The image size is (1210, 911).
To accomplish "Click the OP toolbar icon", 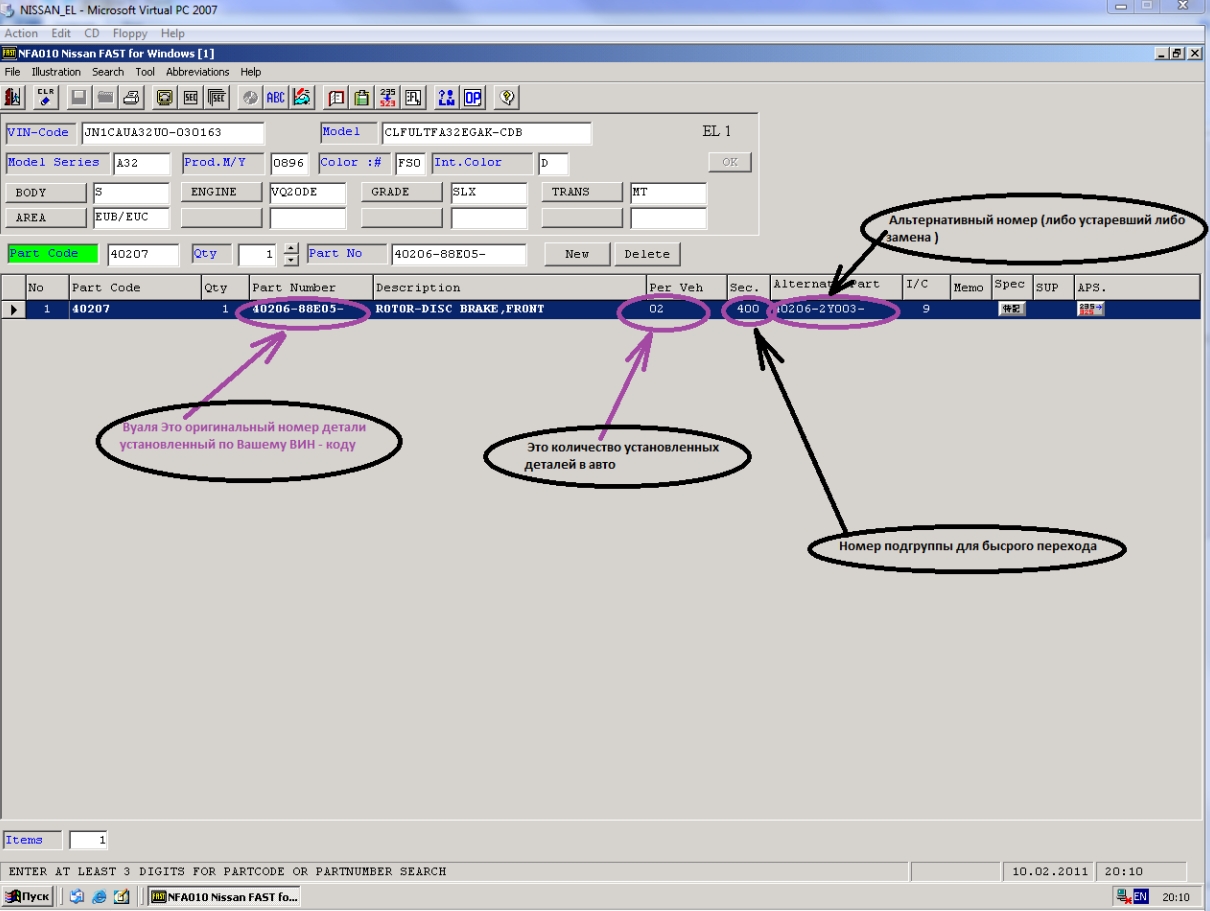I will (472, 97).
